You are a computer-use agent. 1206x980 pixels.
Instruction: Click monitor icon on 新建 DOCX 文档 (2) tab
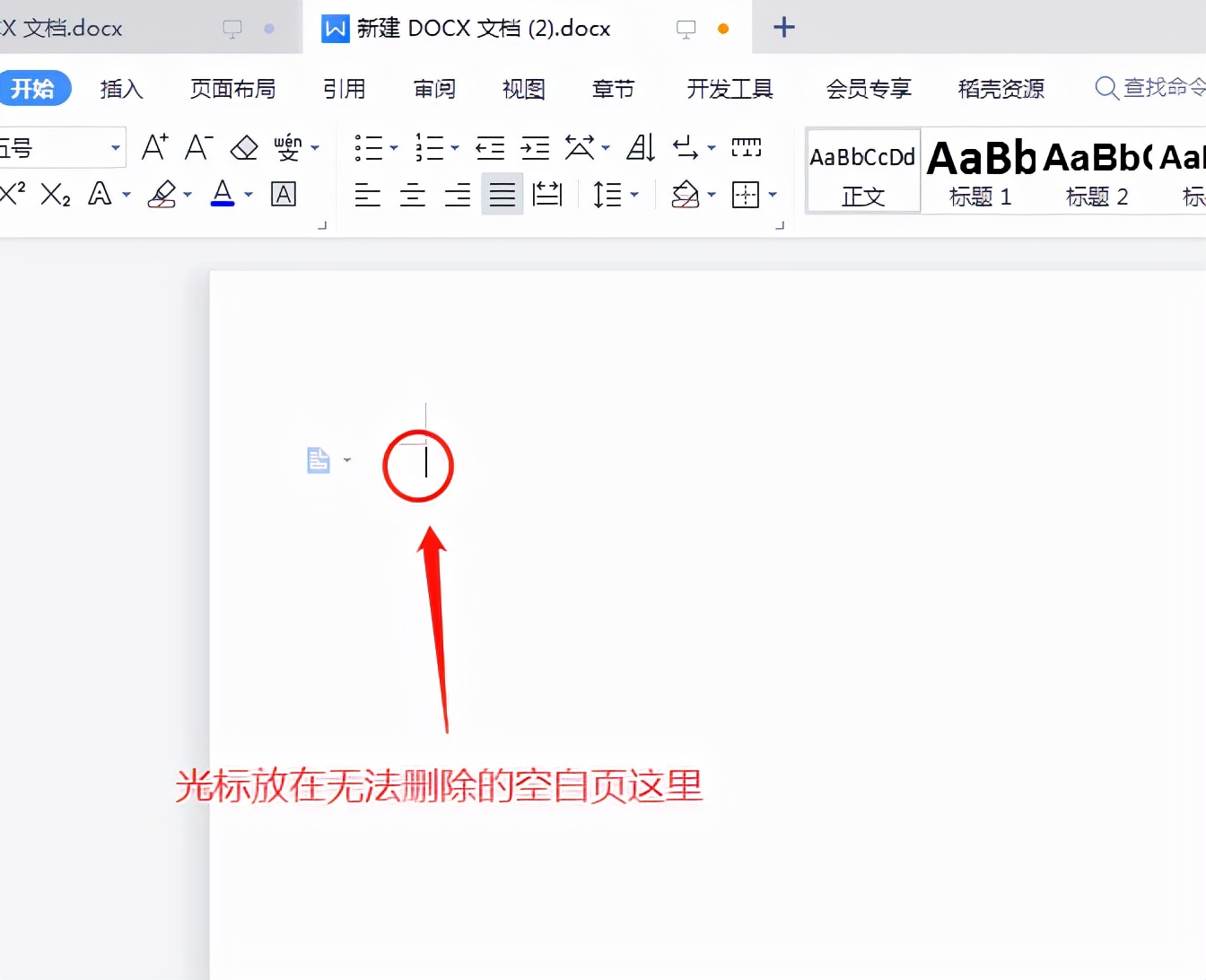click(x=686, y=29)
